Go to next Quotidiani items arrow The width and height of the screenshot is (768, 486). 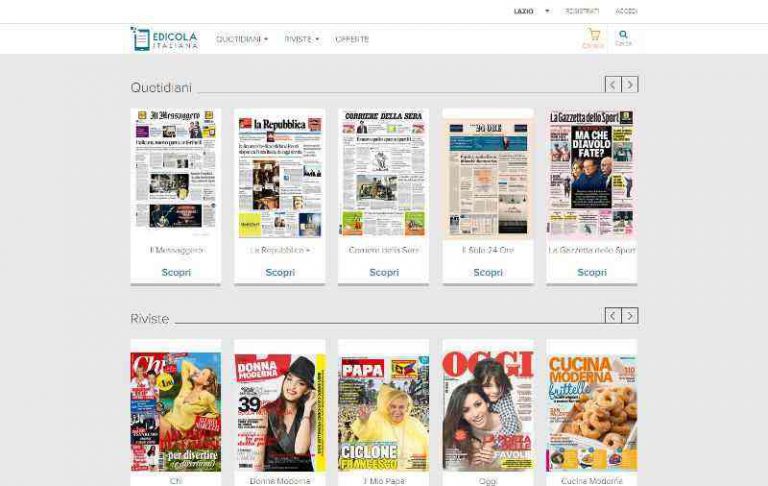[x=630, y=85]
